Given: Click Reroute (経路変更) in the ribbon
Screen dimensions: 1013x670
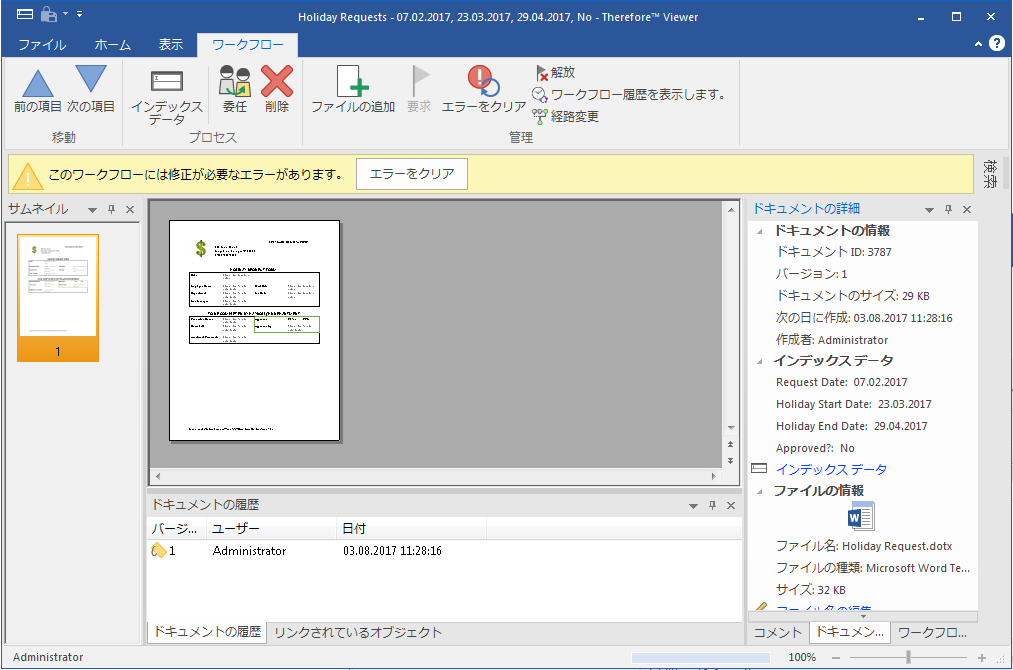Looking at the screenshot, I should [566, 116].
